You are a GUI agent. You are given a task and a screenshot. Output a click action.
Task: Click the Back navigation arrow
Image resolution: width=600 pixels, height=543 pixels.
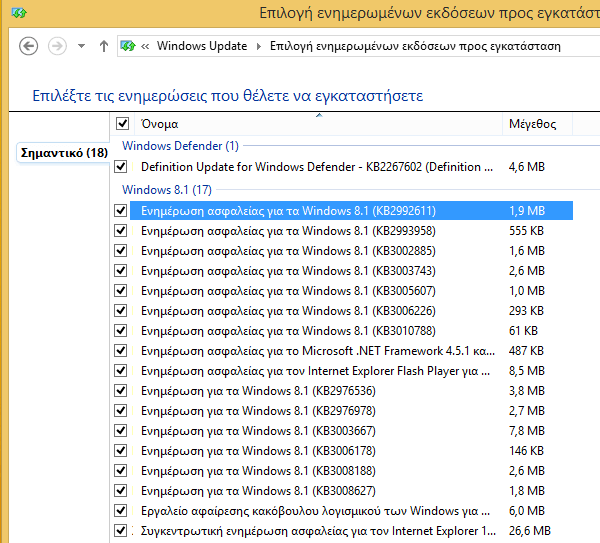[29, 46]
